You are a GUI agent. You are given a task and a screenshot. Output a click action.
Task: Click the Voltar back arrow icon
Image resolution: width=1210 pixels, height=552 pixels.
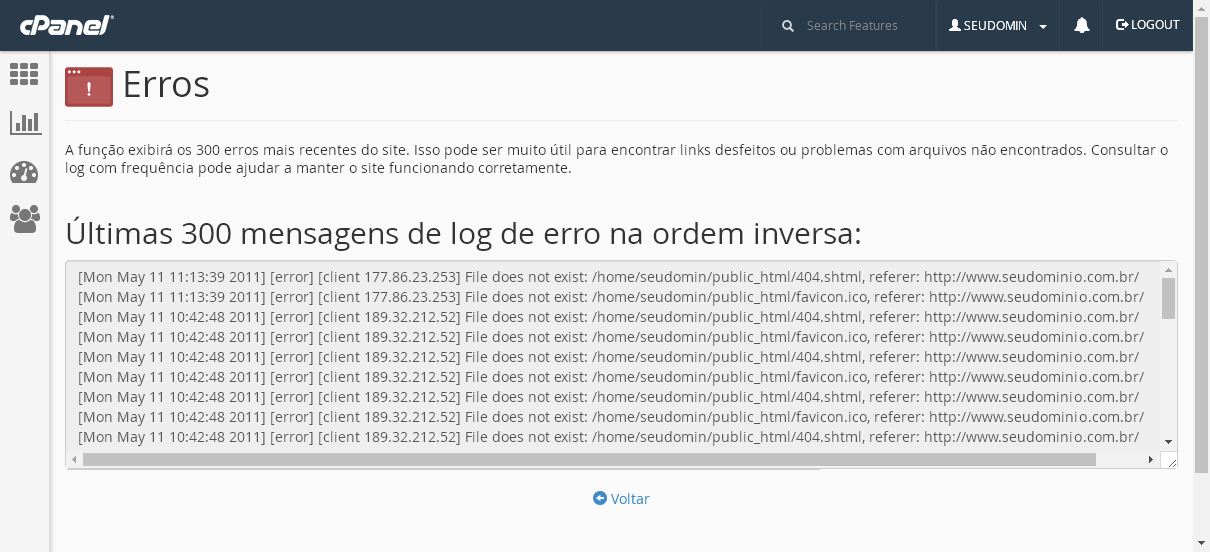pyautogui.click(x=600, y=498)
